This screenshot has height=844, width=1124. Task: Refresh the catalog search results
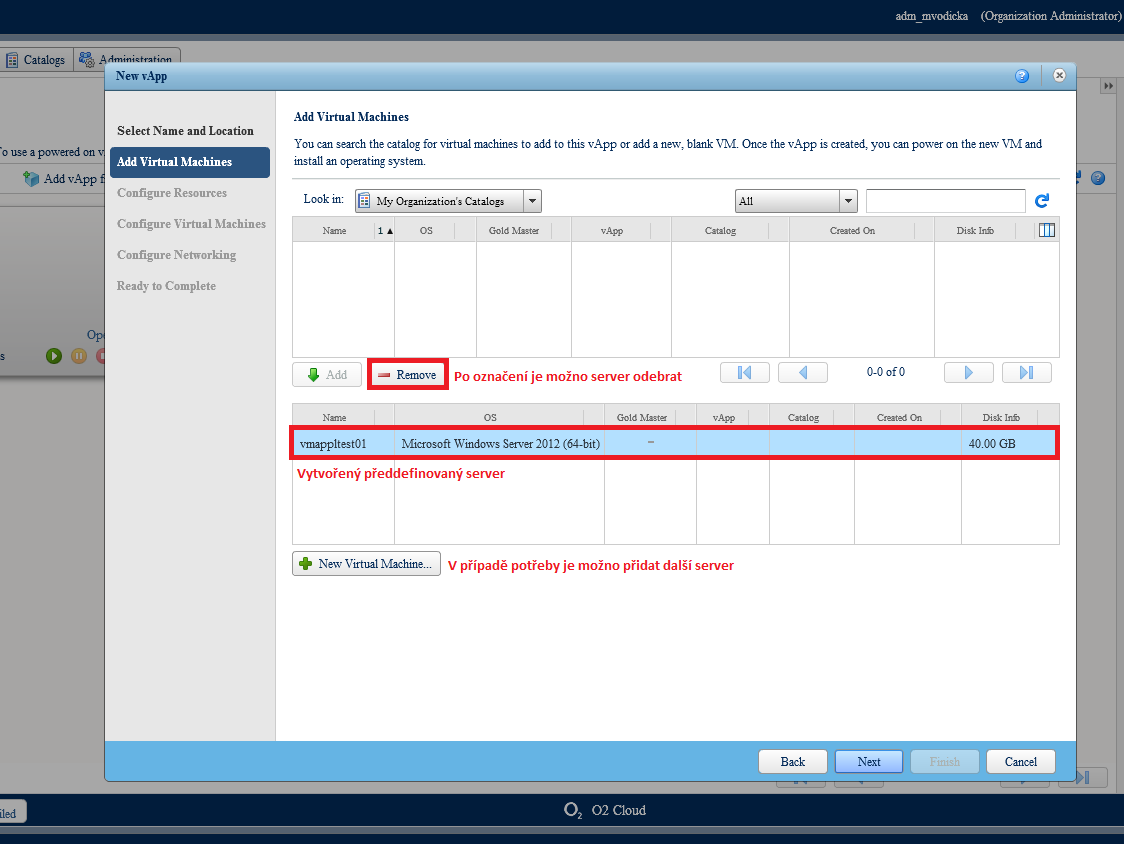coord(1042,201)
